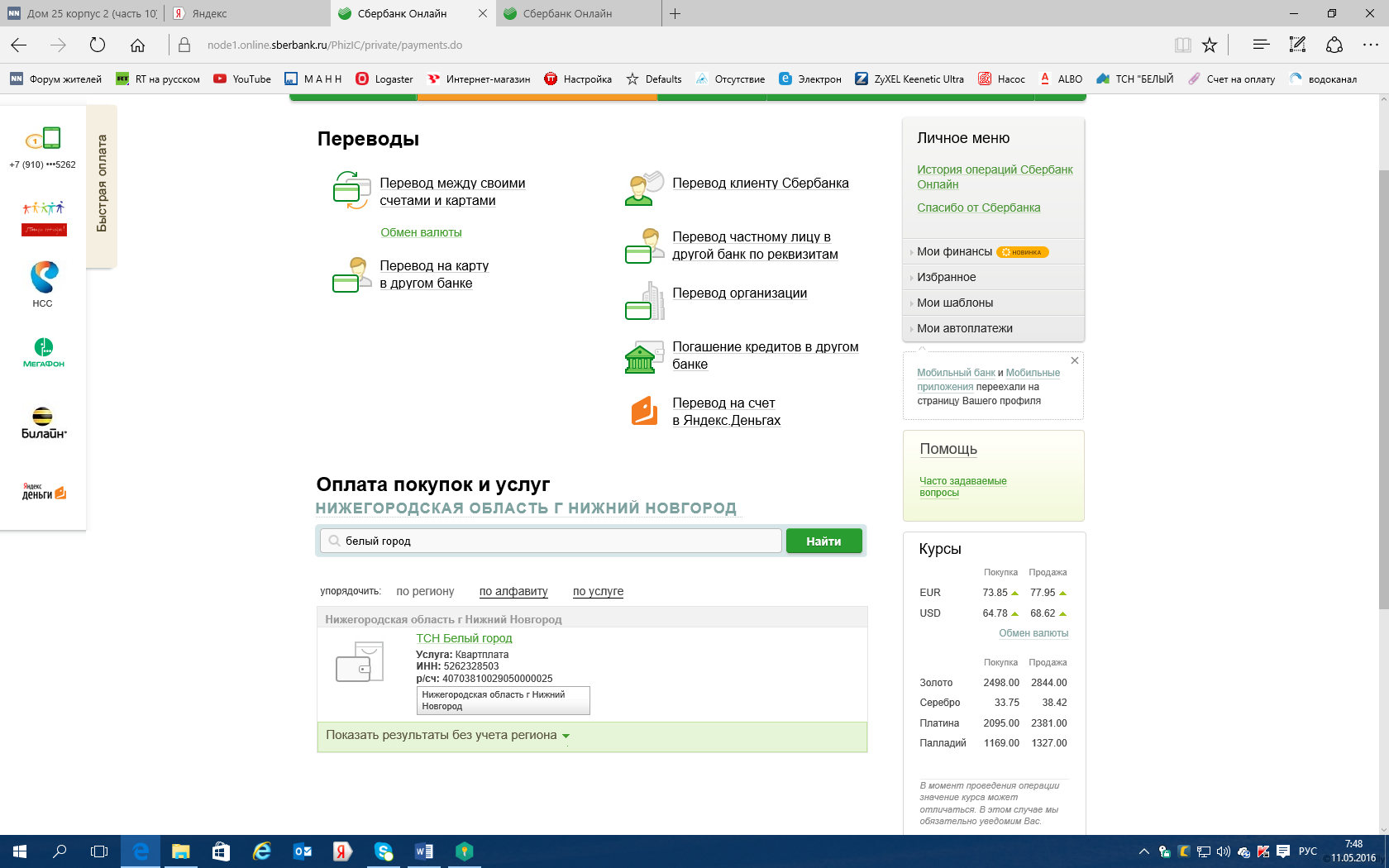Click the wallet icon beside ТСН Белый город
The width and height of the screenshot is (1389, 868).
360,663
